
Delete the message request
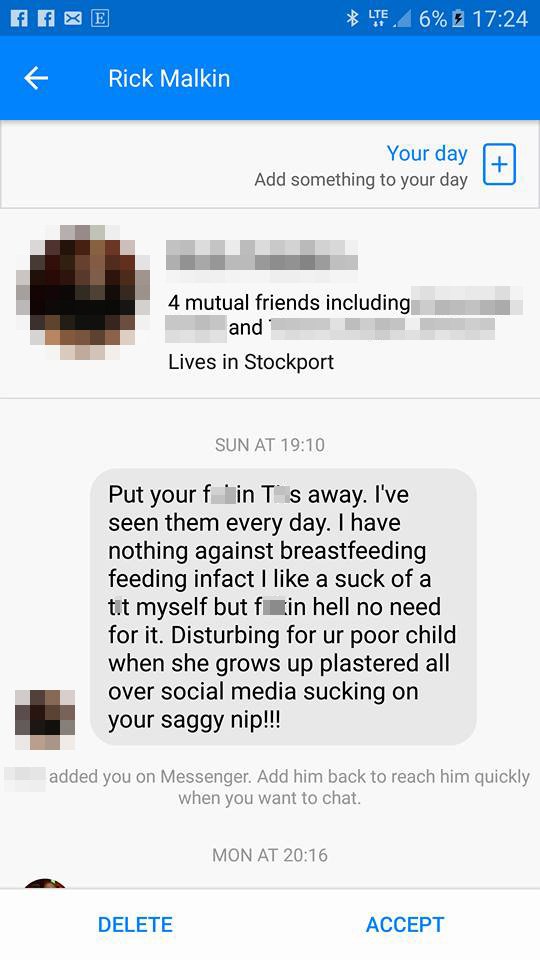click(x=135, y=924)
